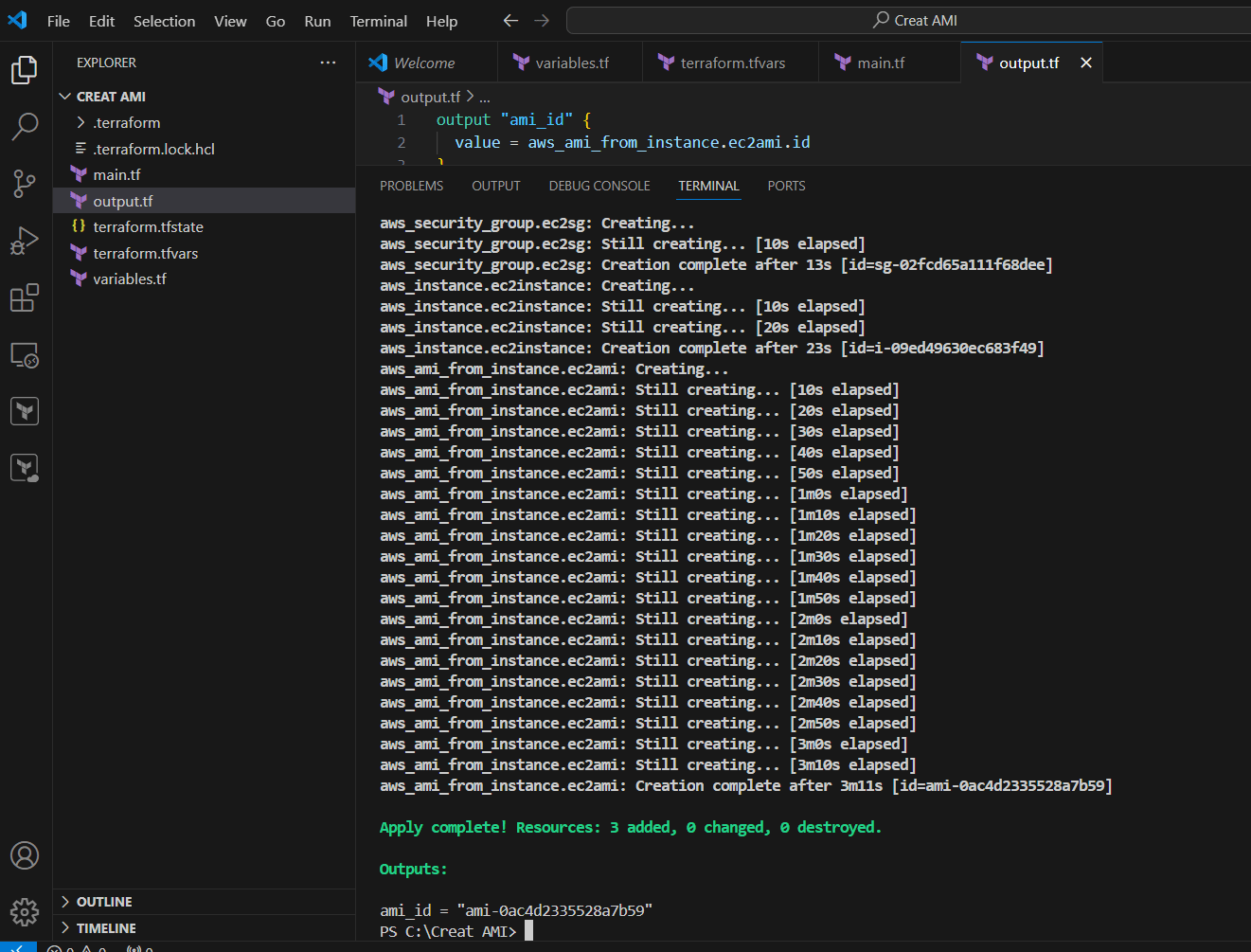
Task: Open the Go menu
Action: [x=276, y=21]
